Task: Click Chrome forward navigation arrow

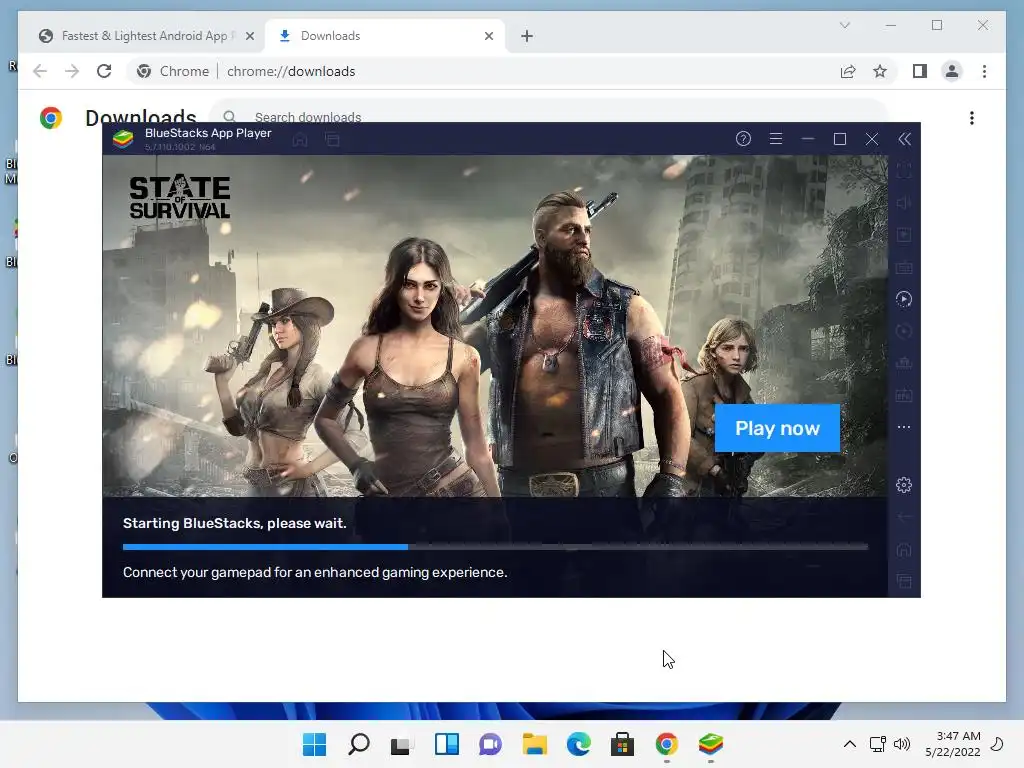Action: click(x=72, y=71)
